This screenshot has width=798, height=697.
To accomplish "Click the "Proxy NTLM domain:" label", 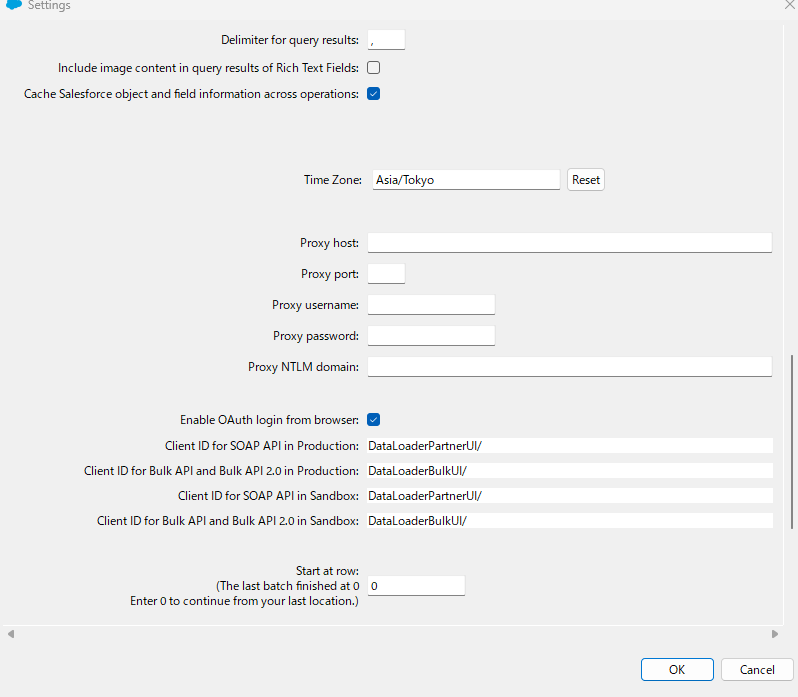I will (x=303, y=367).
